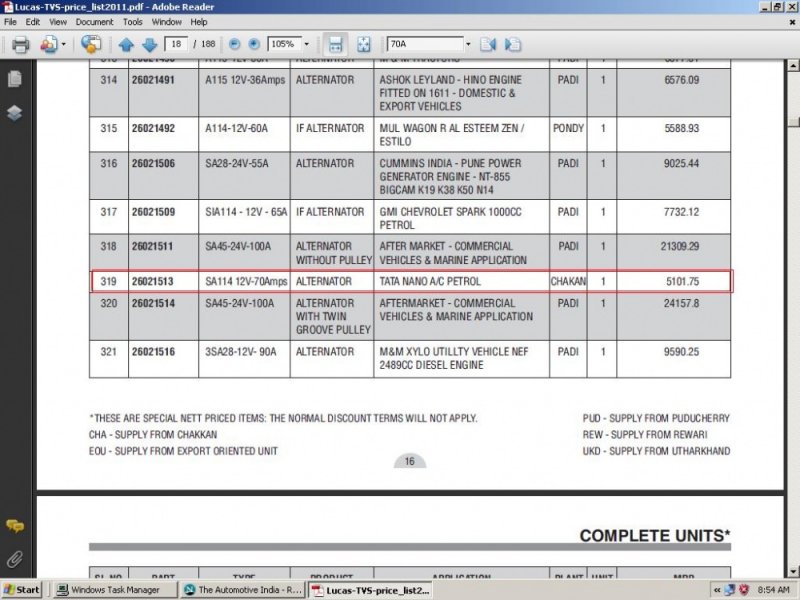Click the zoom out button
The width and height of the screenshot is (800, 600).
(x=234, y=44)
